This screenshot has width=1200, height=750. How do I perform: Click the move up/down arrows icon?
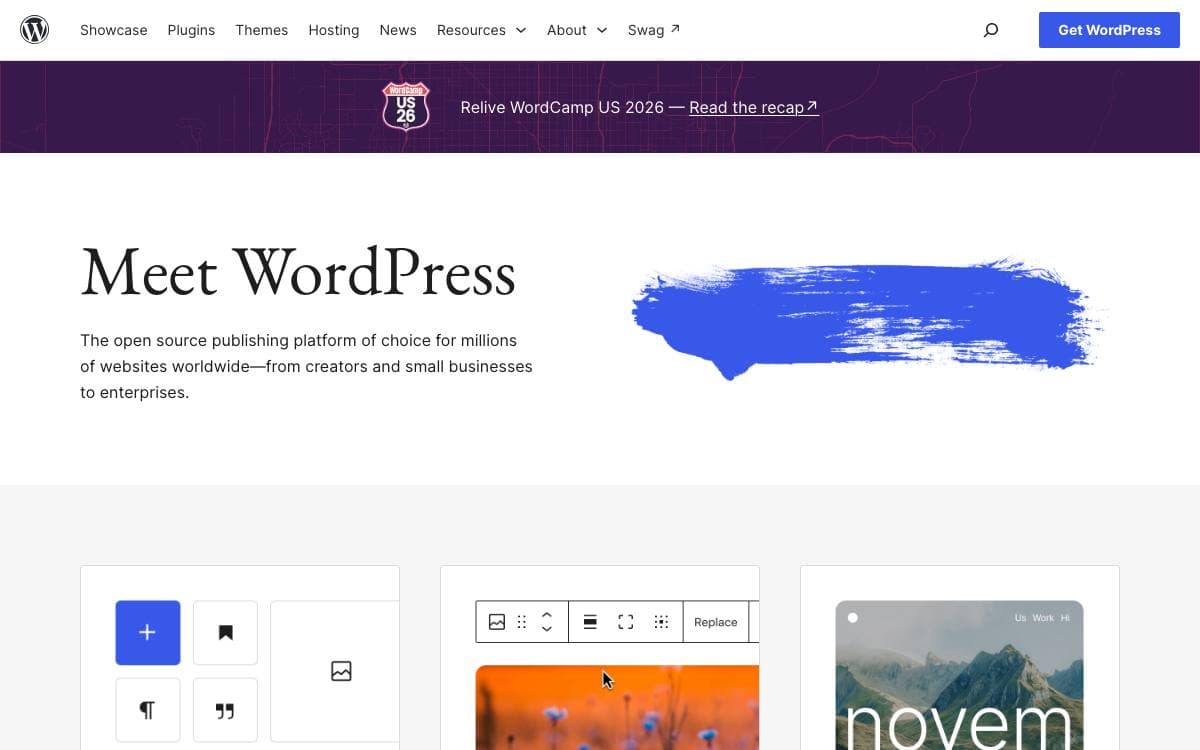click(x=547, y=622)
